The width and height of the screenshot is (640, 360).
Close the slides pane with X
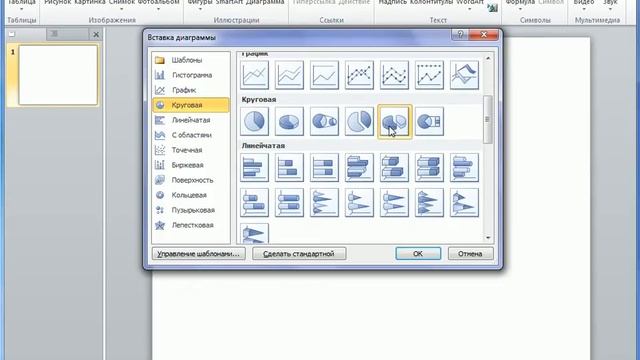coord(96,35)
